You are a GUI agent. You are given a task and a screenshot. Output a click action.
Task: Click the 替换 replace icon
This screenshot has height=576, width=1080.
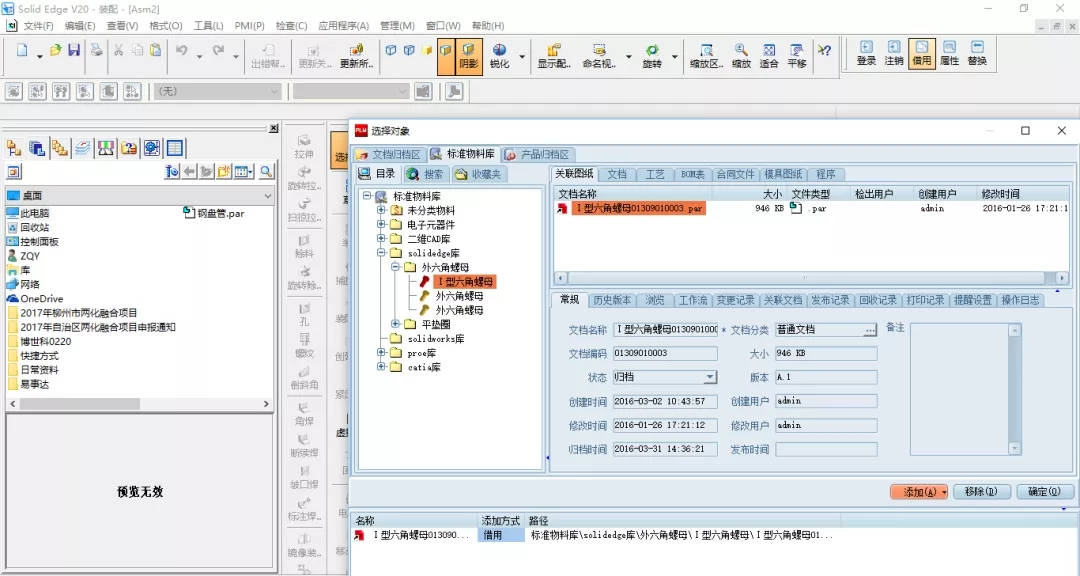click(977, 53)
